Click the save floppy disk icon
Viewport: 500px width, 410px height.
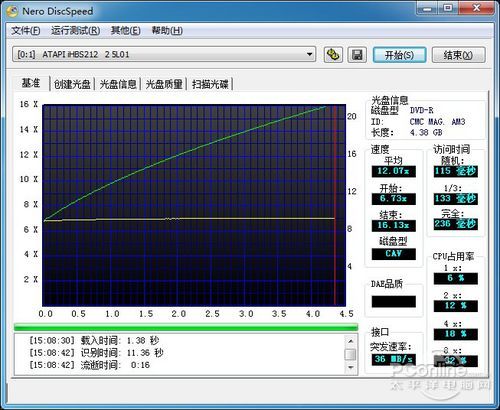pyautogui.click(x=357, y=55)
